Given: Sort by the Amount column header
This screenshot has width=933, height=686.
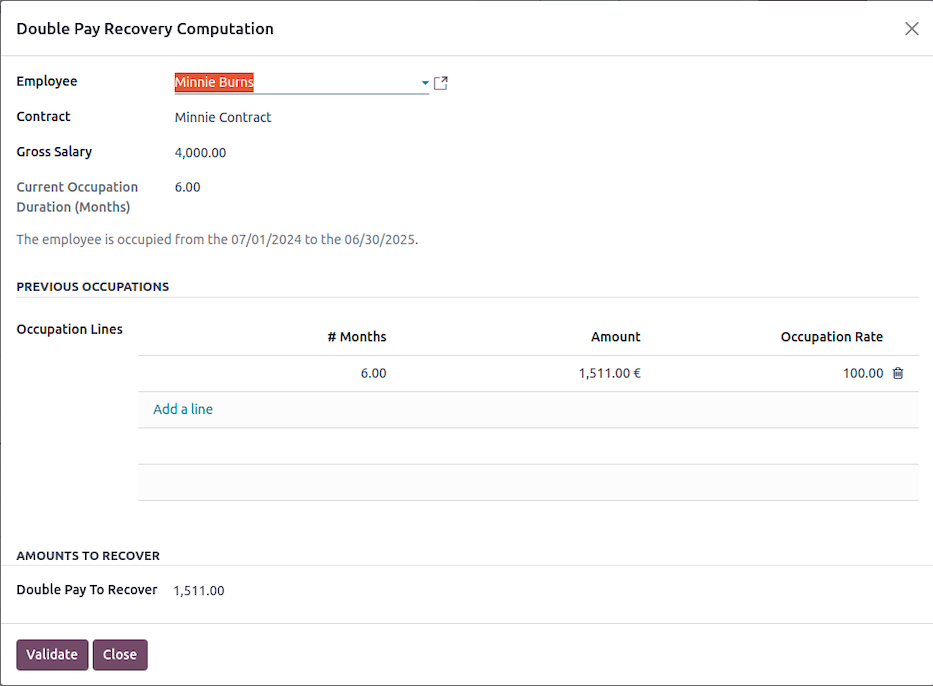Looking at the screenshot, I should (x=615, y=337).
